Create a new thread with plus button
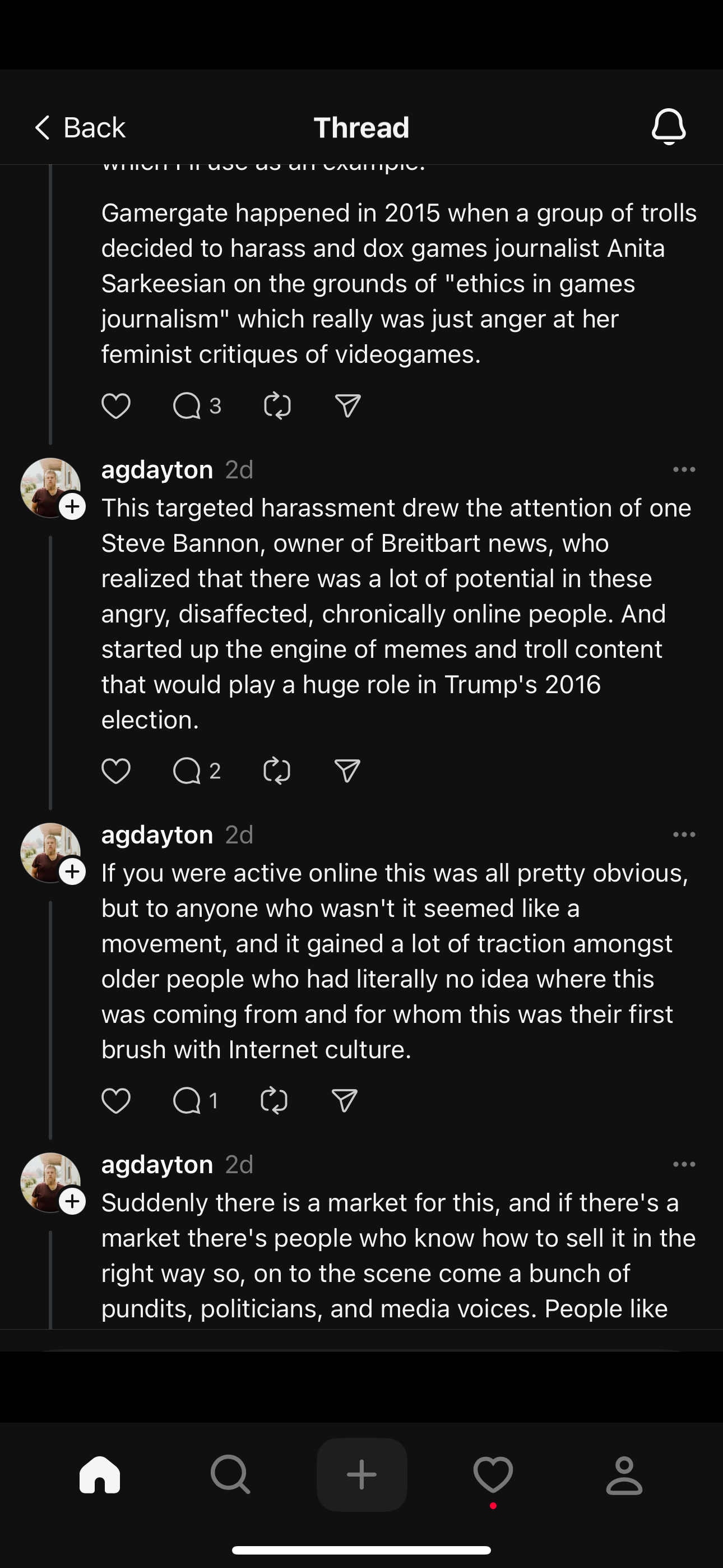 (361, 1475)
